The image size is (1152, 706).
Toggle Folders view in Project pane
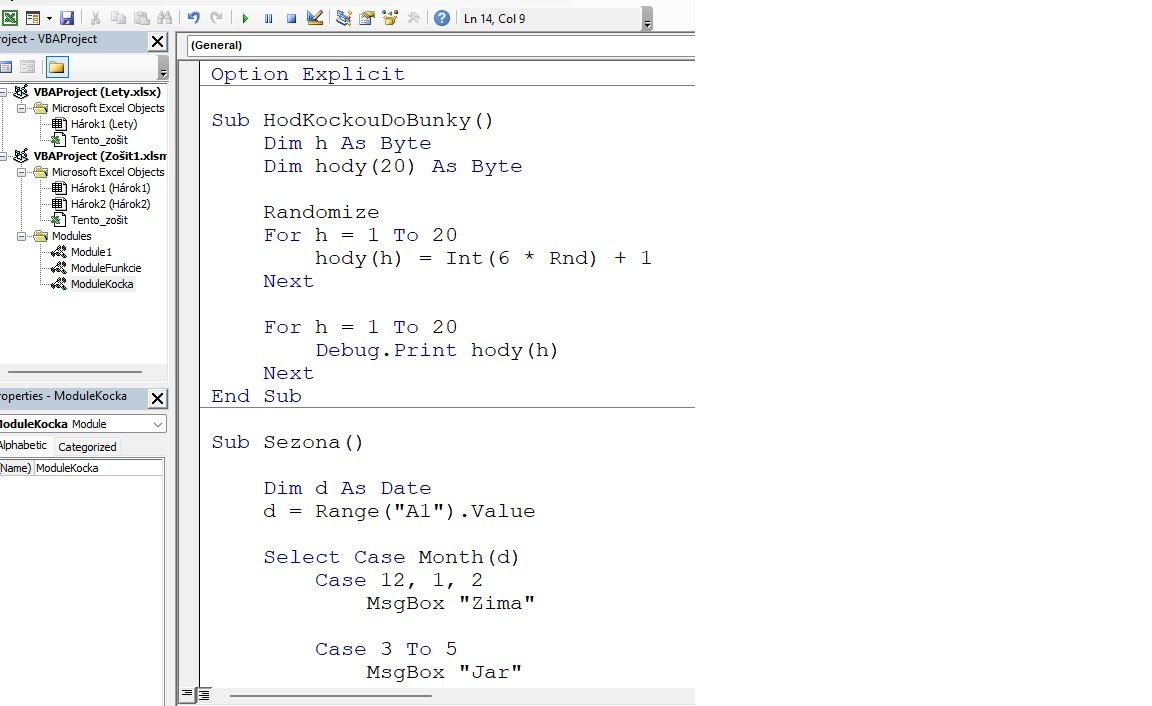pyautogui.click(x=57, y=68)
